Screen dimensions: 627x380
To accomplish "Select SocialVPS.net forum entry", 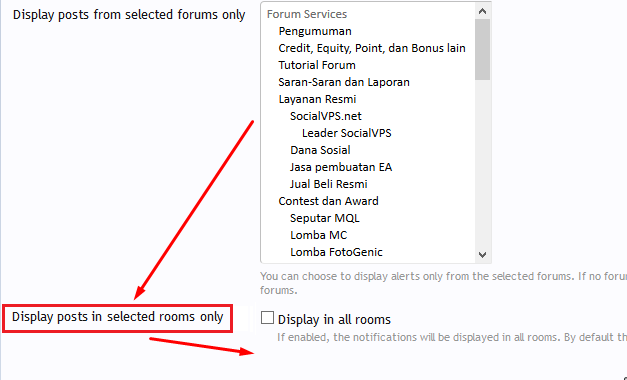I will [x=326, y=116].
